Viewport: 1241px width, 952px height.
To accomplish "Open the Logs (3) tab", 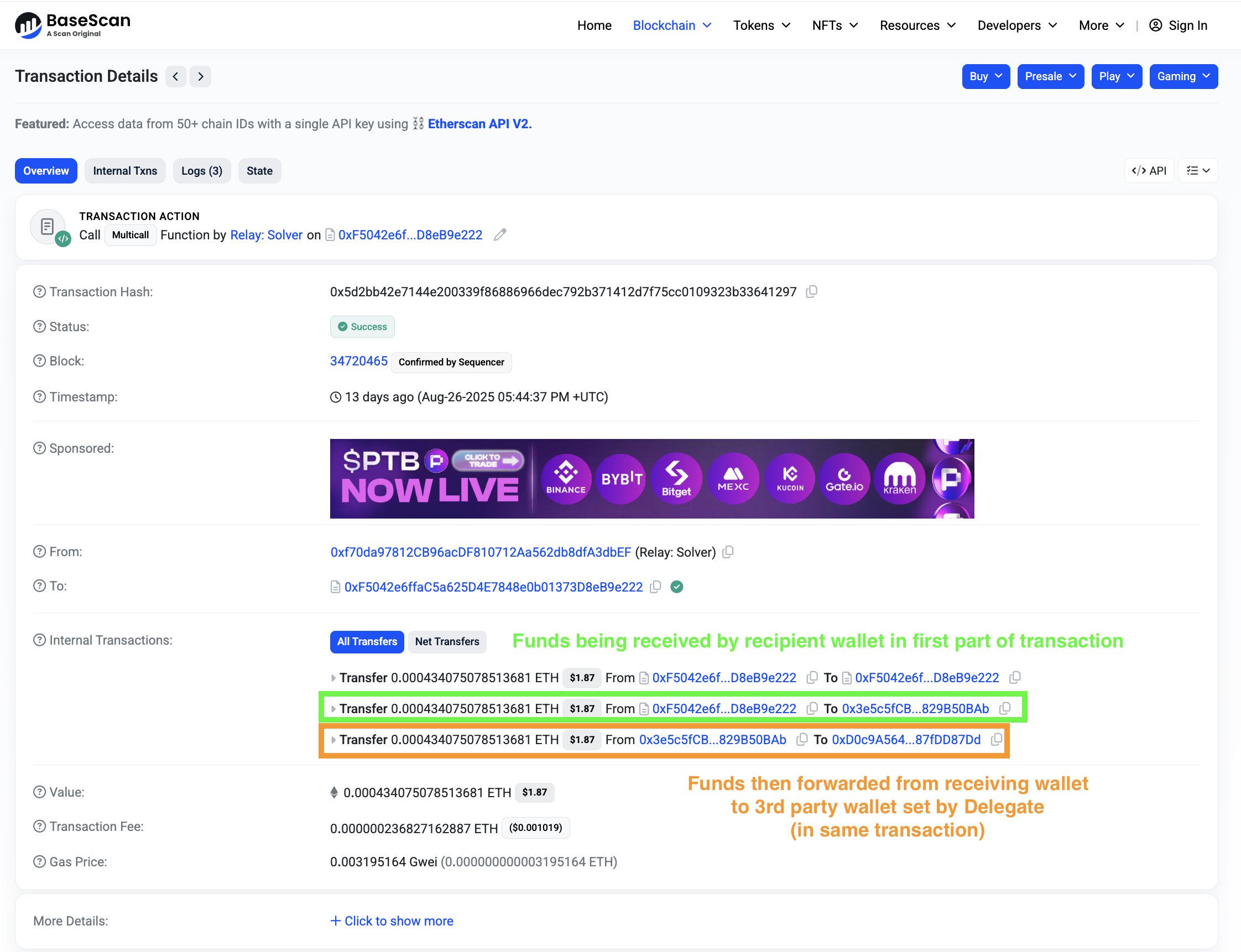I will (x=201, y=171).
